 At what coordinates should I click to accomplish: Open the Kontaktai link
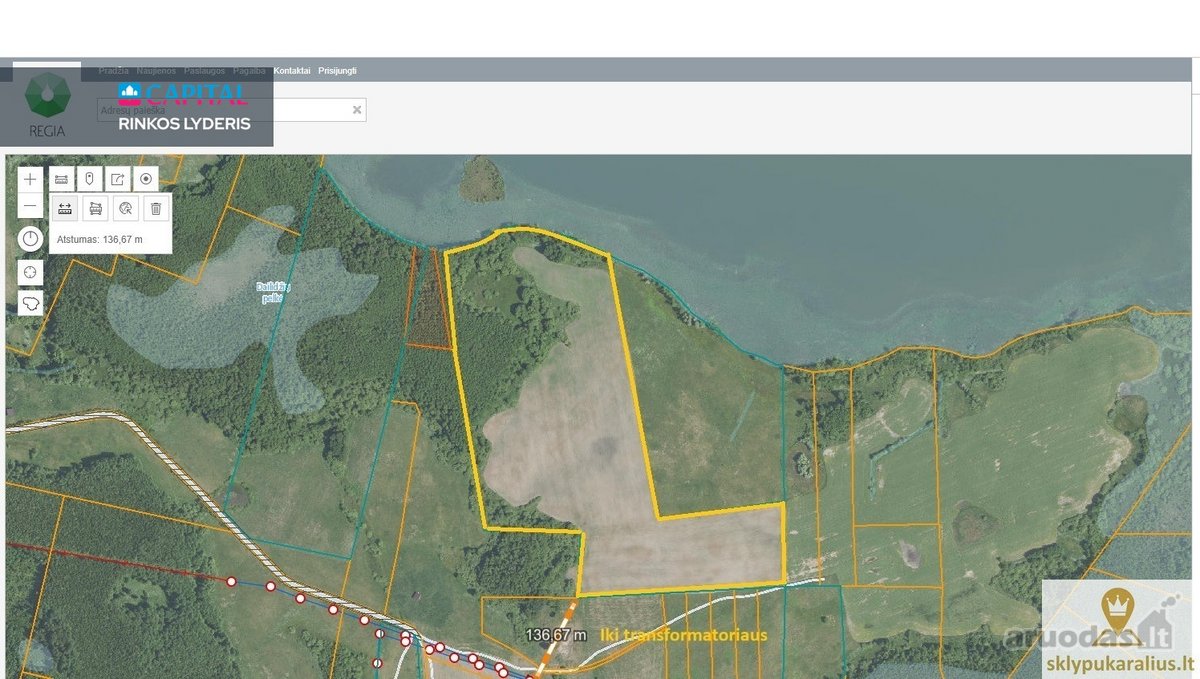[292, 71]
